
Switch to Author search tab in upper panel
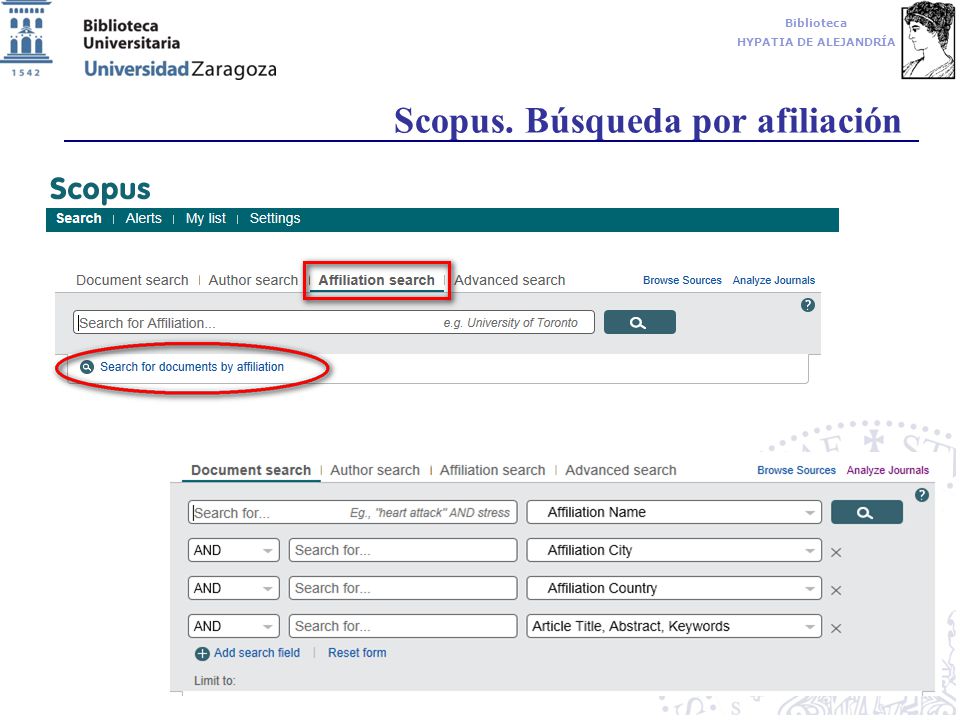[253, 280]
